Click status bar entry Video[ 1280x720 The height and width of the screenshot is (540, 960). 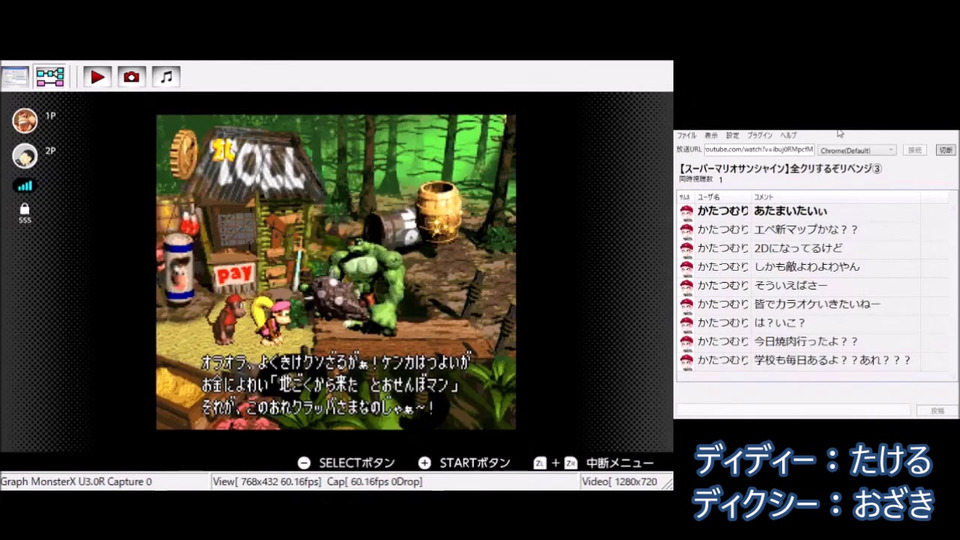[619, 482]
